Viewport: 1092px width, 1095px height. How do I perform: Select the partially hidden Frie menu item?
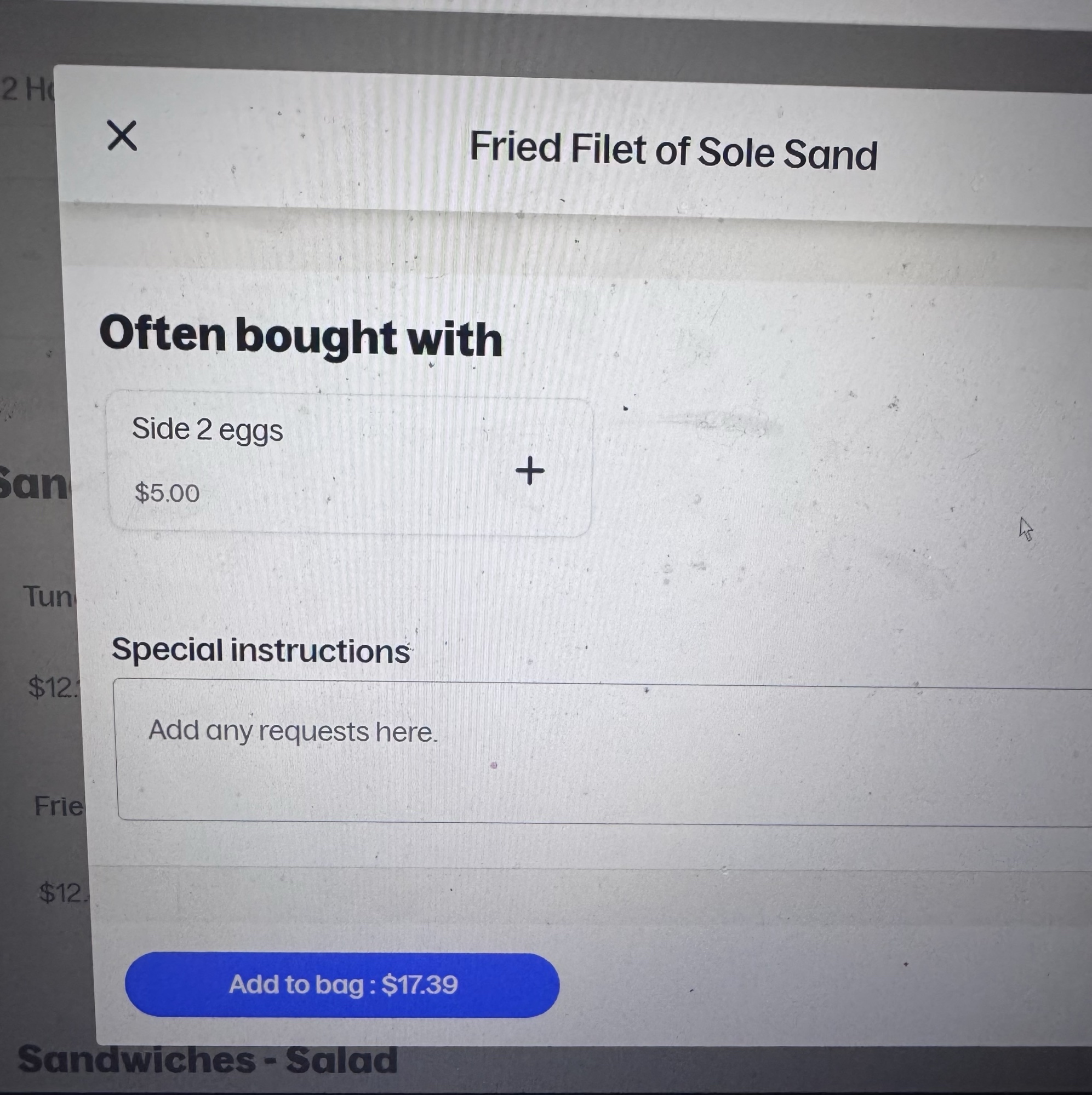[x=58, y=805]
